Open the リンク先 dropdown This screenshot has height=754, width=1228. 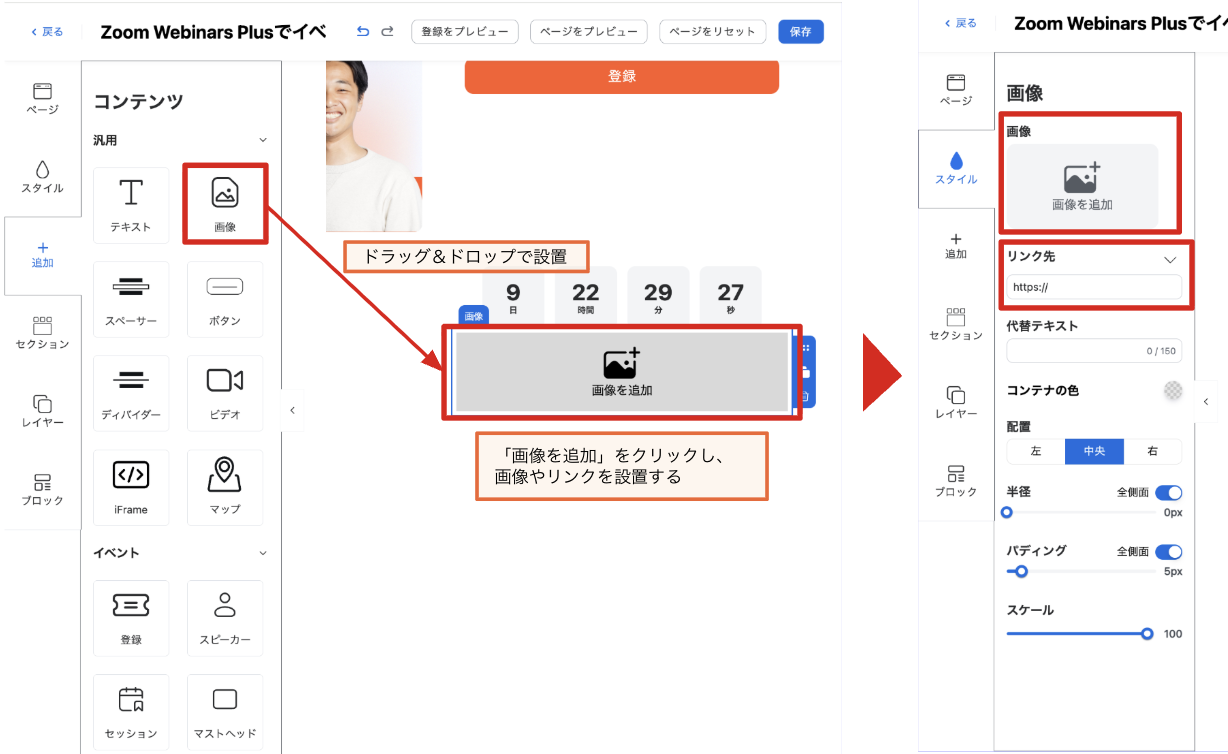tap(1171, 259)
